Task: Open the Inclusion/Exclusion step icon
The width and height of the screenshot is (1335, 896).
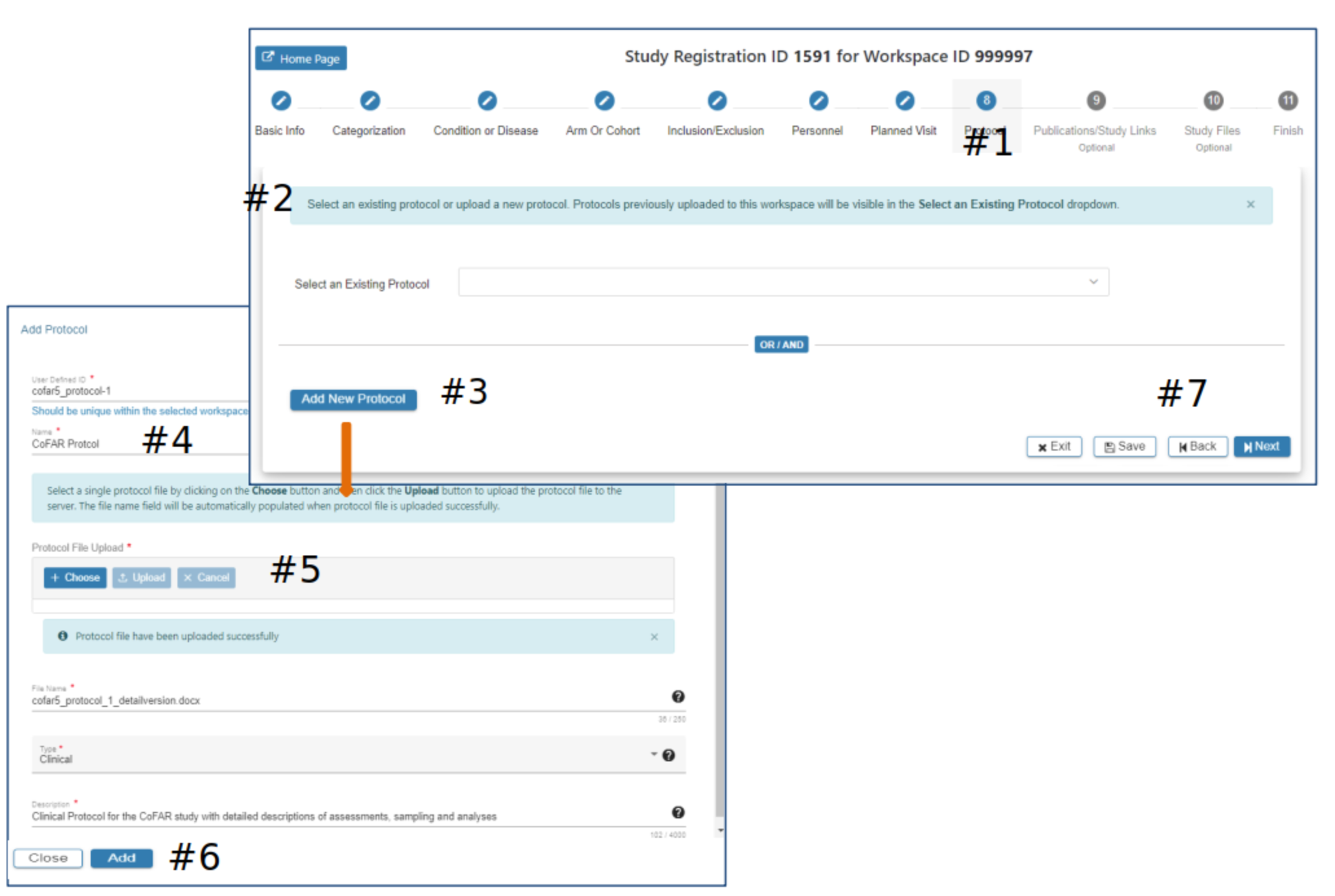Action: pos(717,100)
